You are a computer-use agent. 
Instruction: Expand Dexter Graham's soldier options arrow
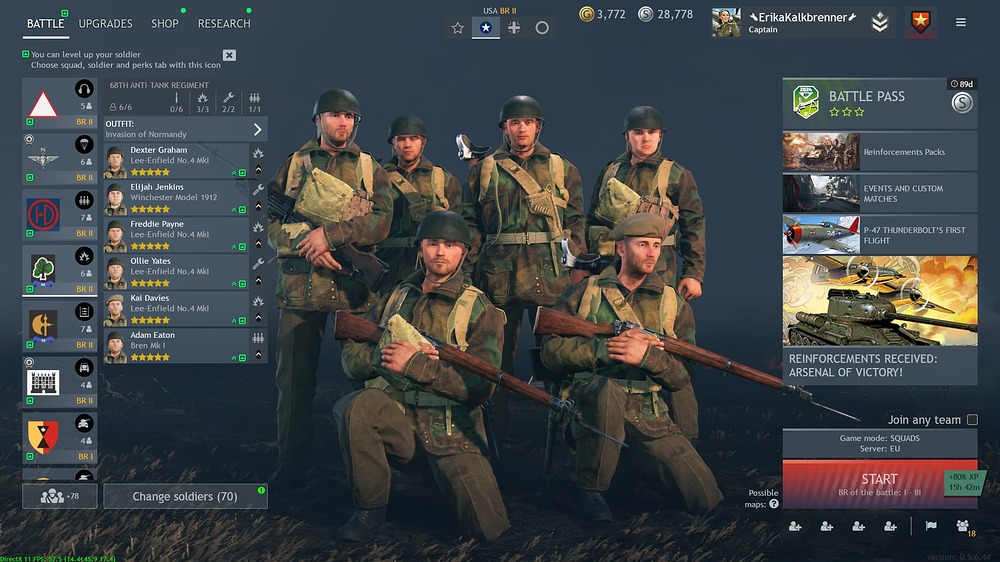point(258,170)
